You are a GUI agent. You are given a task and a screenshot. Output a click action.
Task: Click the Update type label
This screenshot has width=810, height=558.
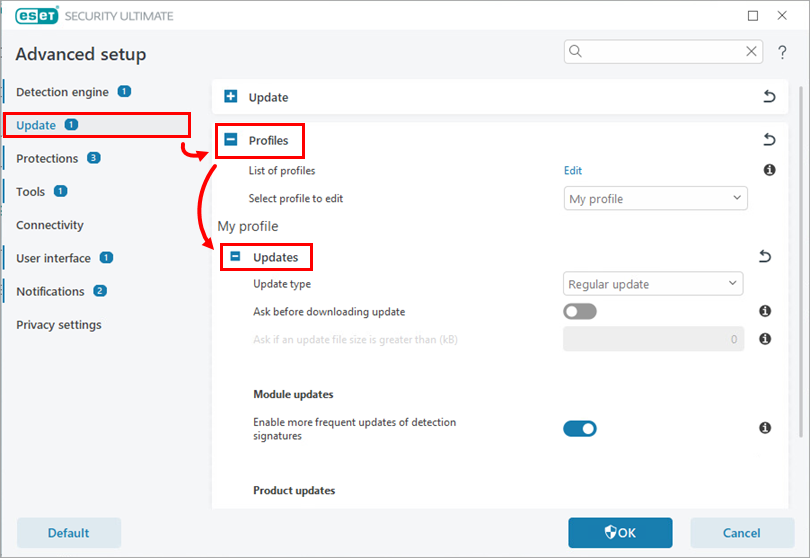(282, 284)
